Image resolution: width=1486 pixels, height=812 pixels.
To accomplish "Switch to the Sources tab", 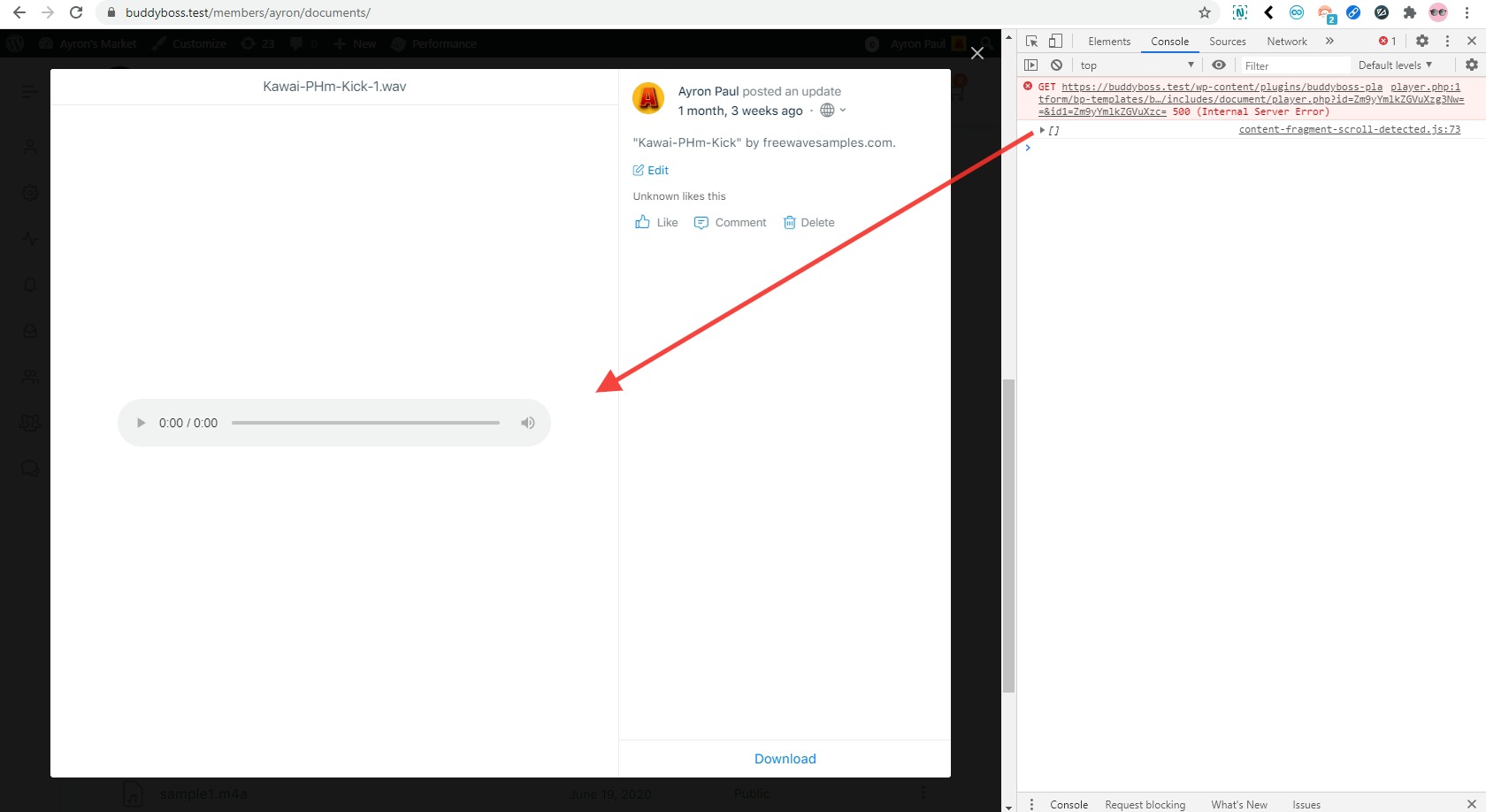I will pyautogui.click(x=1227, y=41).
